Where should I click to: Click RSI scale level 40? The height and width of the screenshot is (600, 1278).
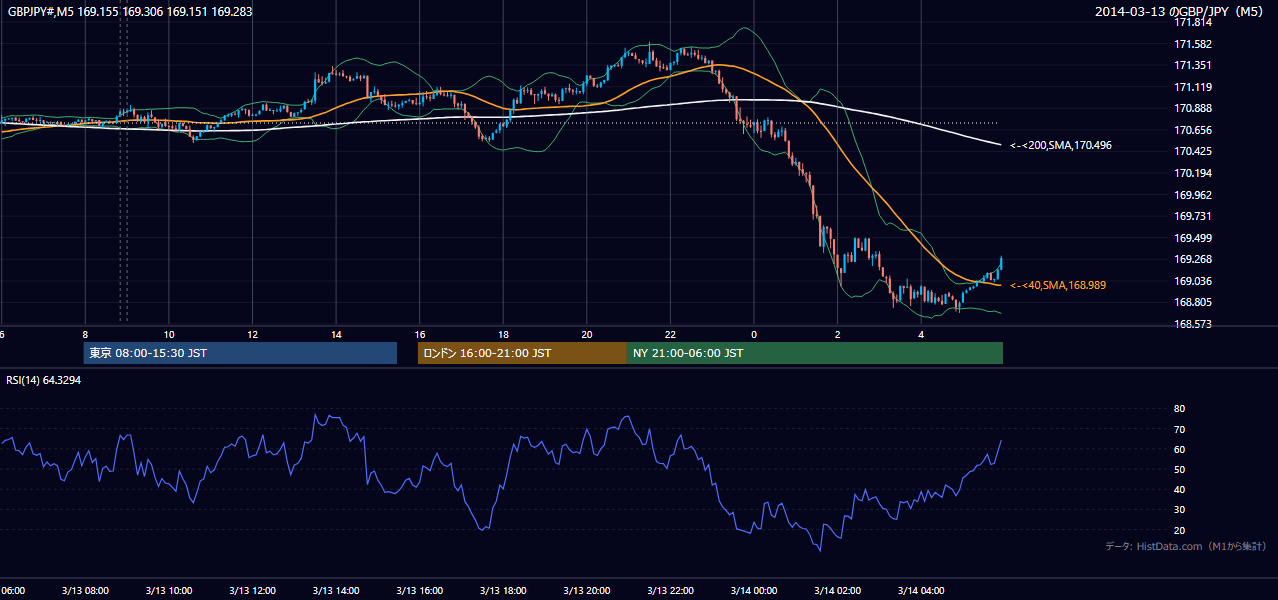[x=1179, y=490]
